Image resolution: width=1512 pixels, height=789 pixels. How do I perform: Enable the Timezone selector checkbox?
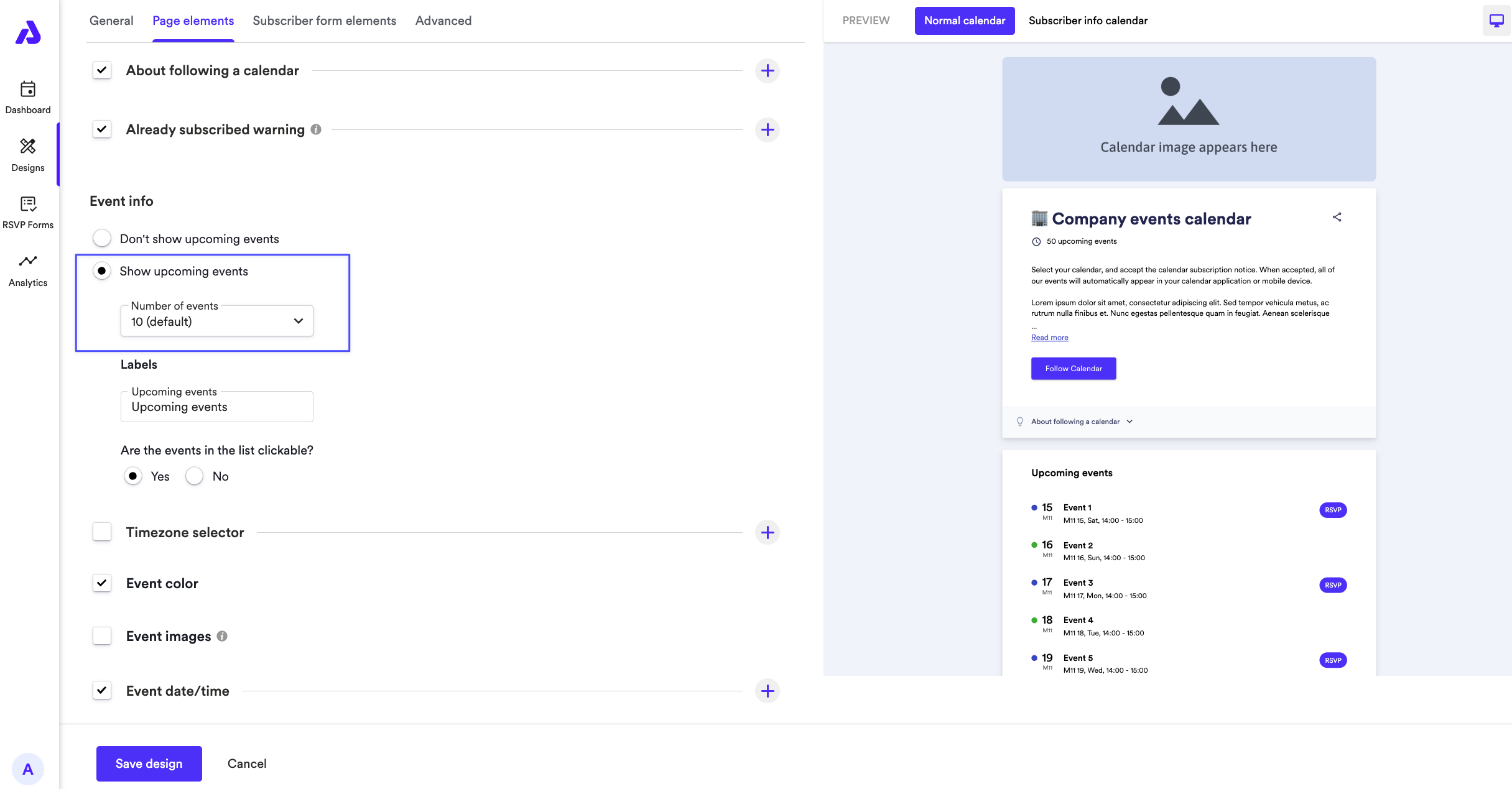click(102, 532)
